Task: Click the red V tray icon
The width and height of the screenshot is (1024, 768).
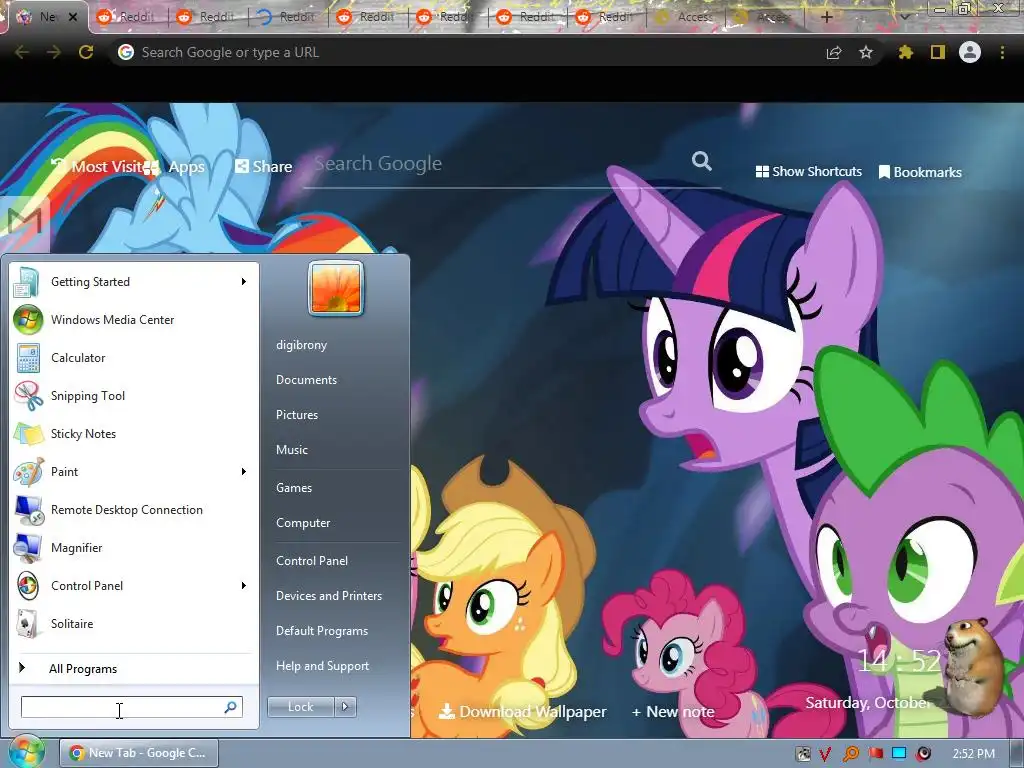Action: [x=825, y=754]
